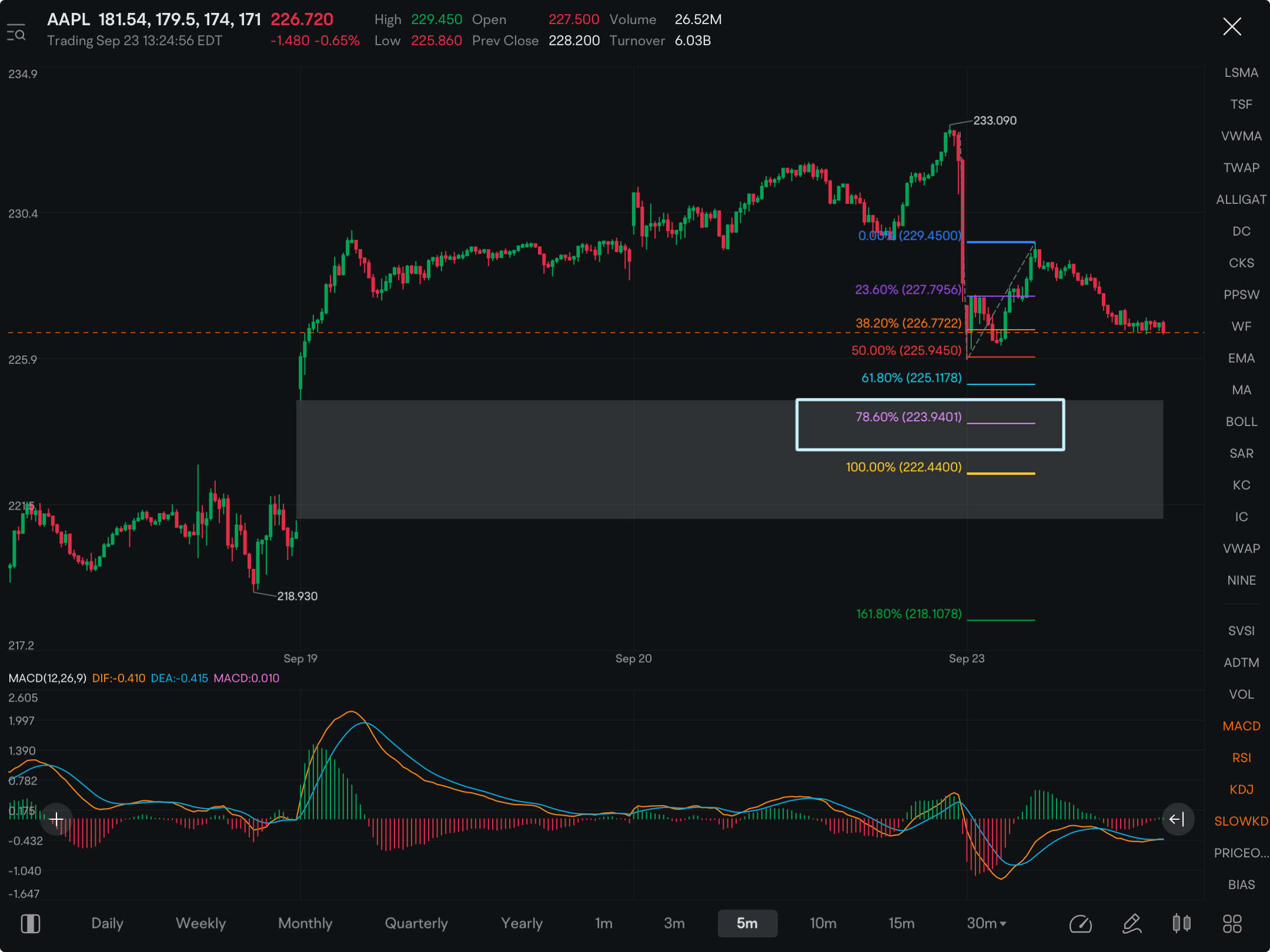The width and height of the screenshot is (1270, 952).
Task: Select the 15m interval
Action: click(x=901, y=923)
